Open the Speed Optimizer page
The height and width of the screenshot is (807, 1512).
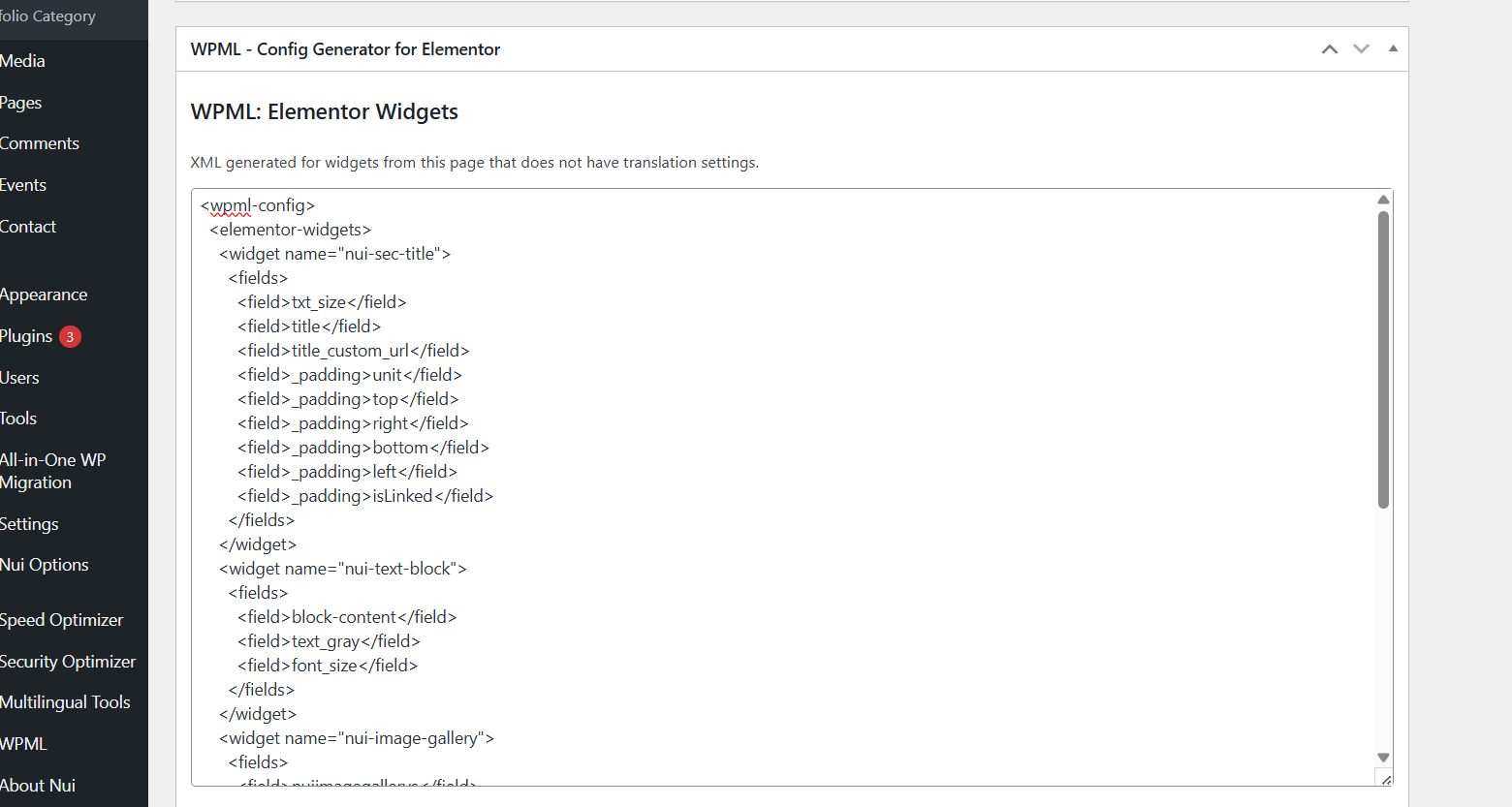pos(62,620)
